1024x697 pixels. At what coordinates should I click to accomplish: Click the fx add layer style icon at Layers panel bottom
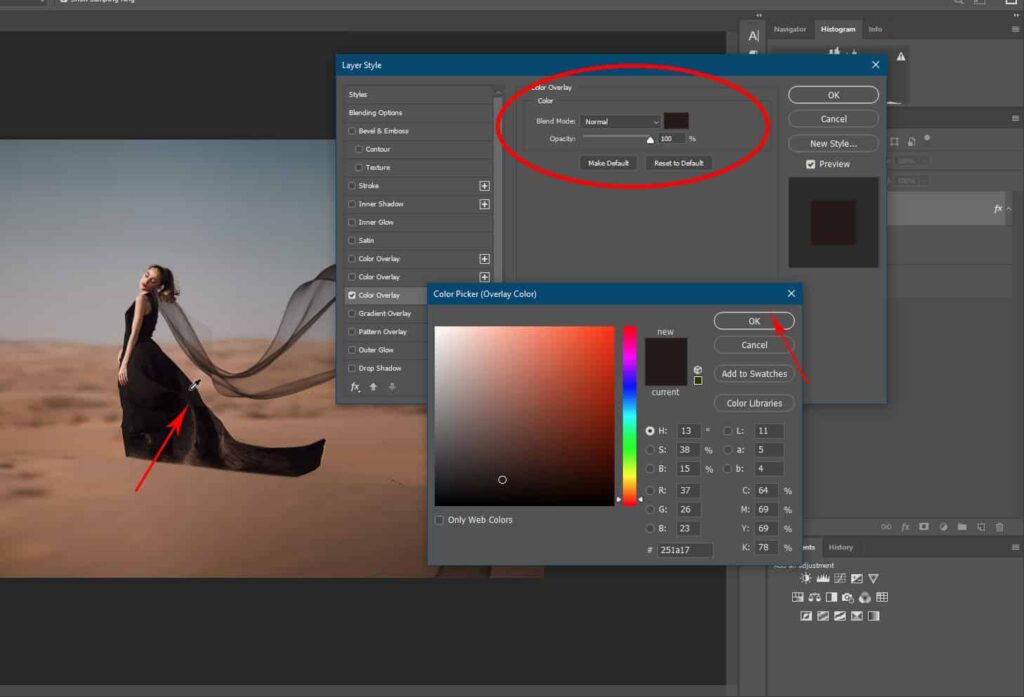click(905, 527)
